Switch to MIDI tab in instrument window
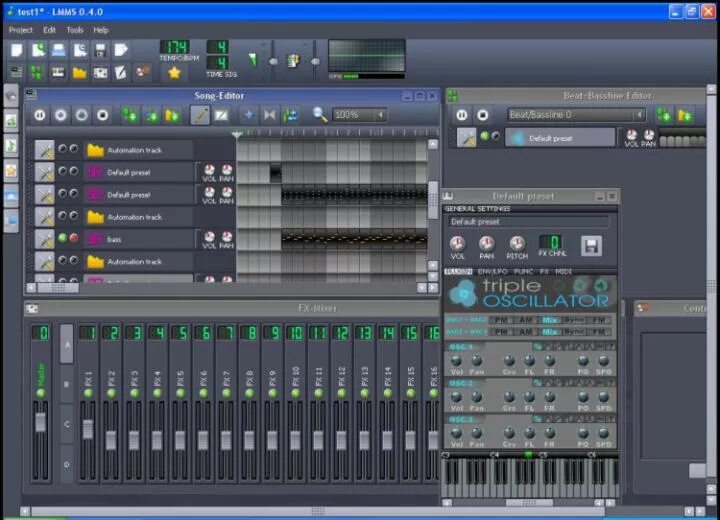Image resolution: width=720 pixels, height=520 pixels. pos(563,271)
